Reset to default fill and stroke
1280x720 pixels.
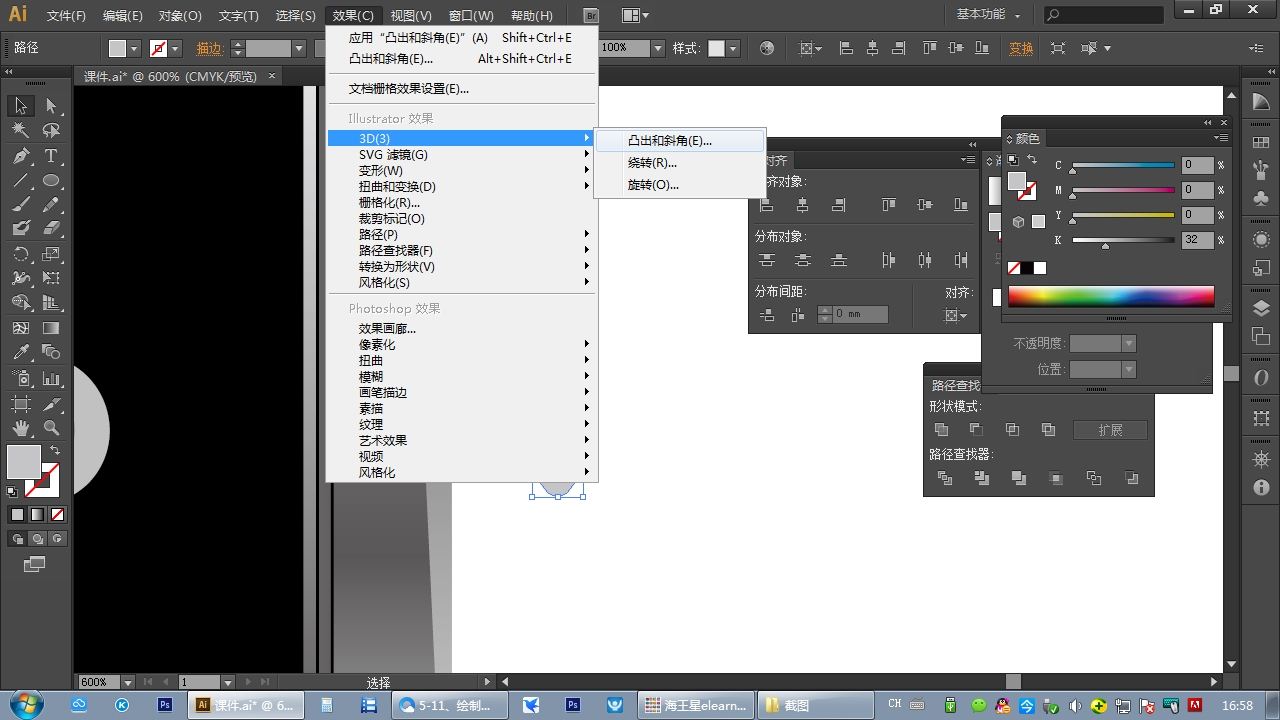pos(12,492)
